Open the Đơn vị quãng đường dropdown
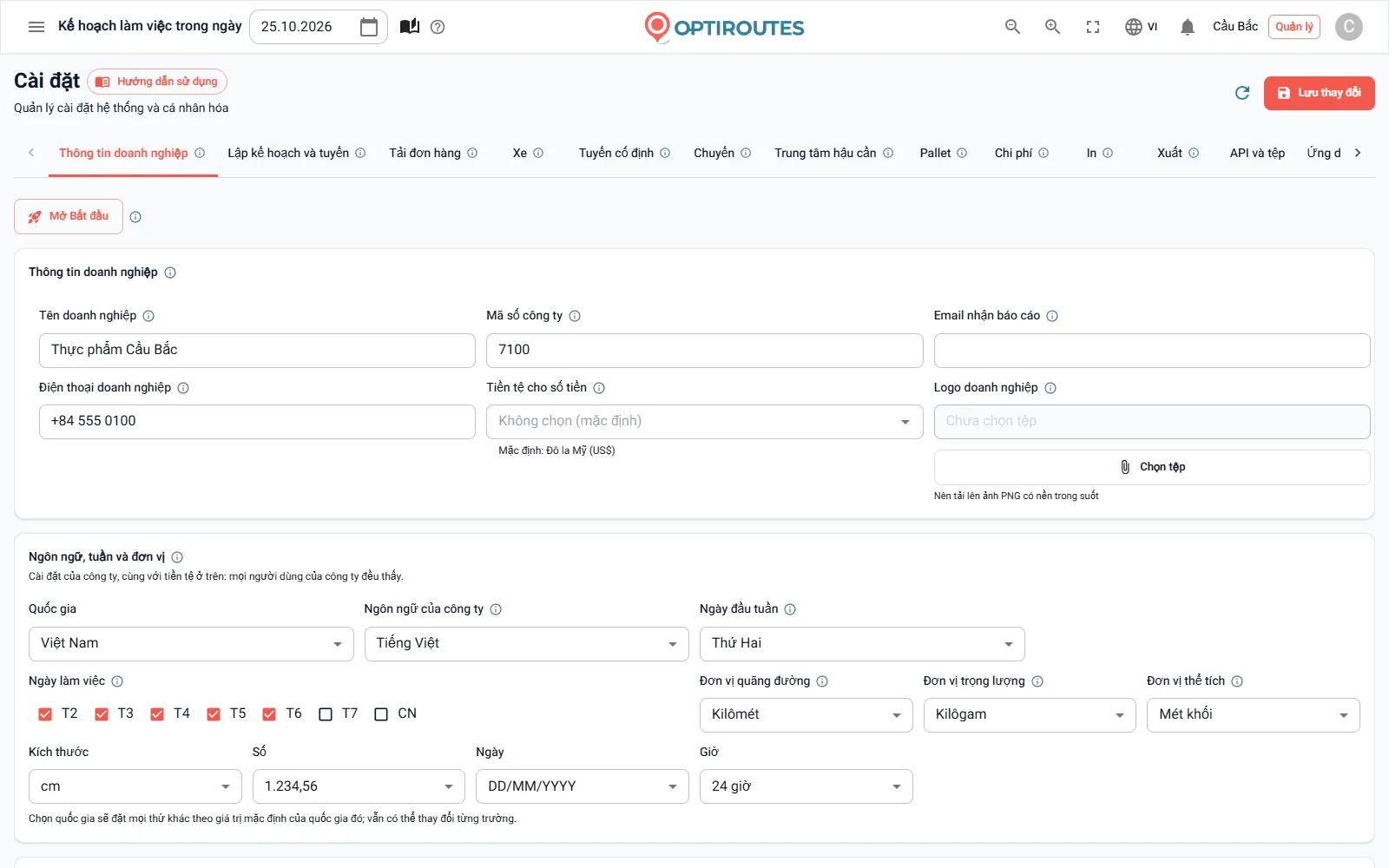 point(806,715)
